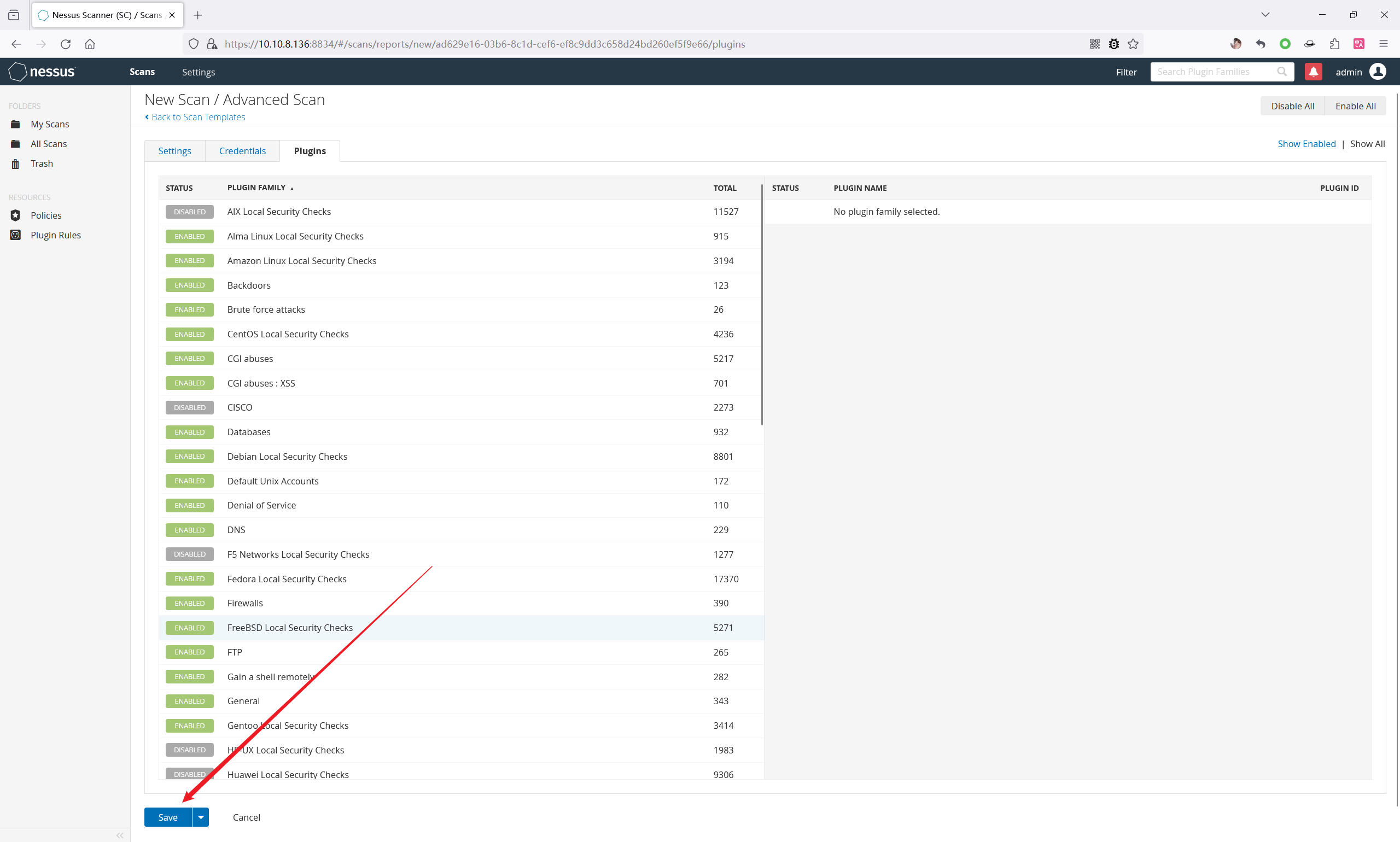Open the QR code icon in address bar
The width and height of the screenshot is (1400, 842).
pyautogui.click(x=1095, y=44)
